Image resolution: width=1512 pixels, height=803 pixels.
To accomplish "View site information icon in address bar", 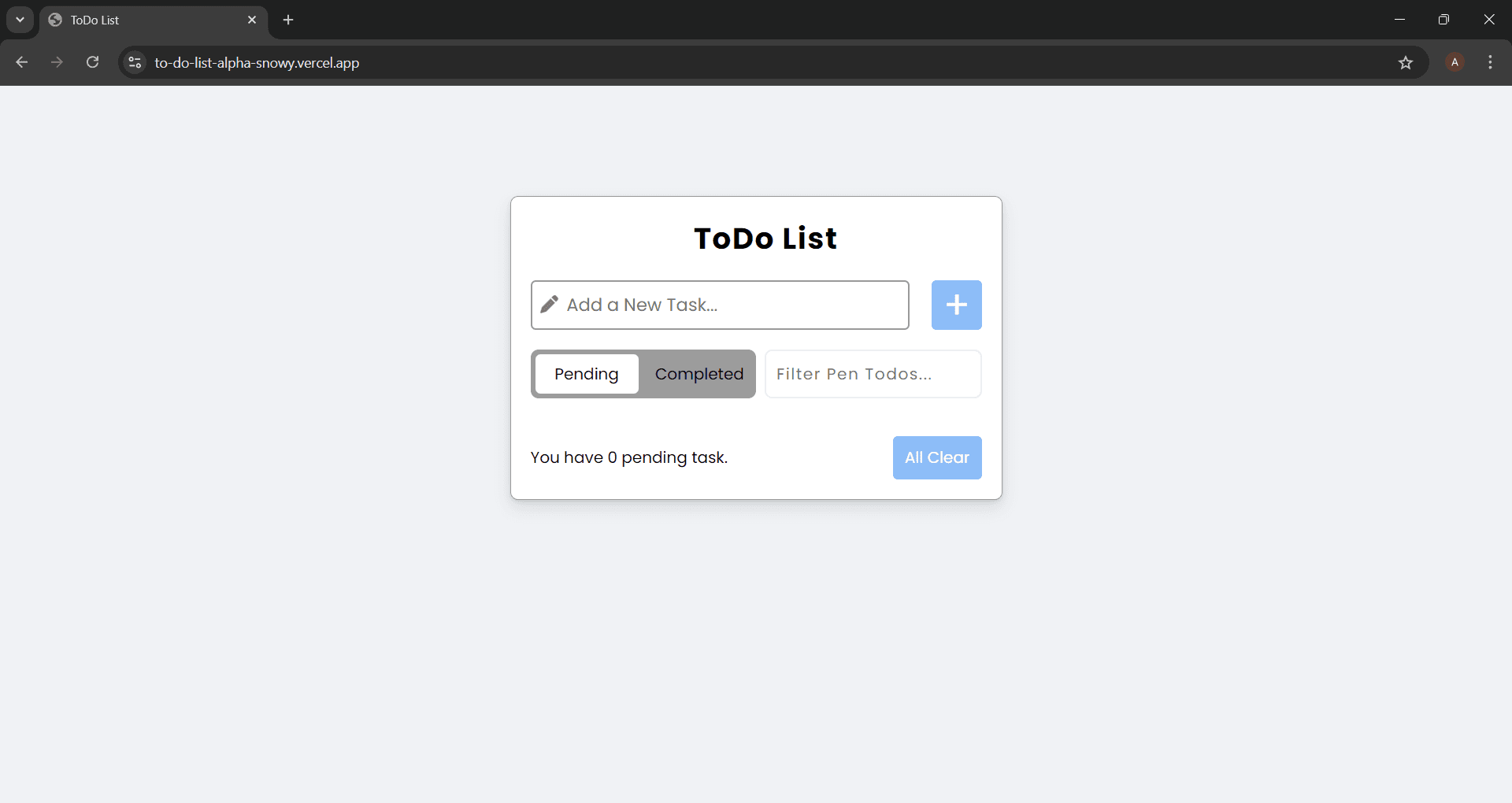I will (135, 62).
